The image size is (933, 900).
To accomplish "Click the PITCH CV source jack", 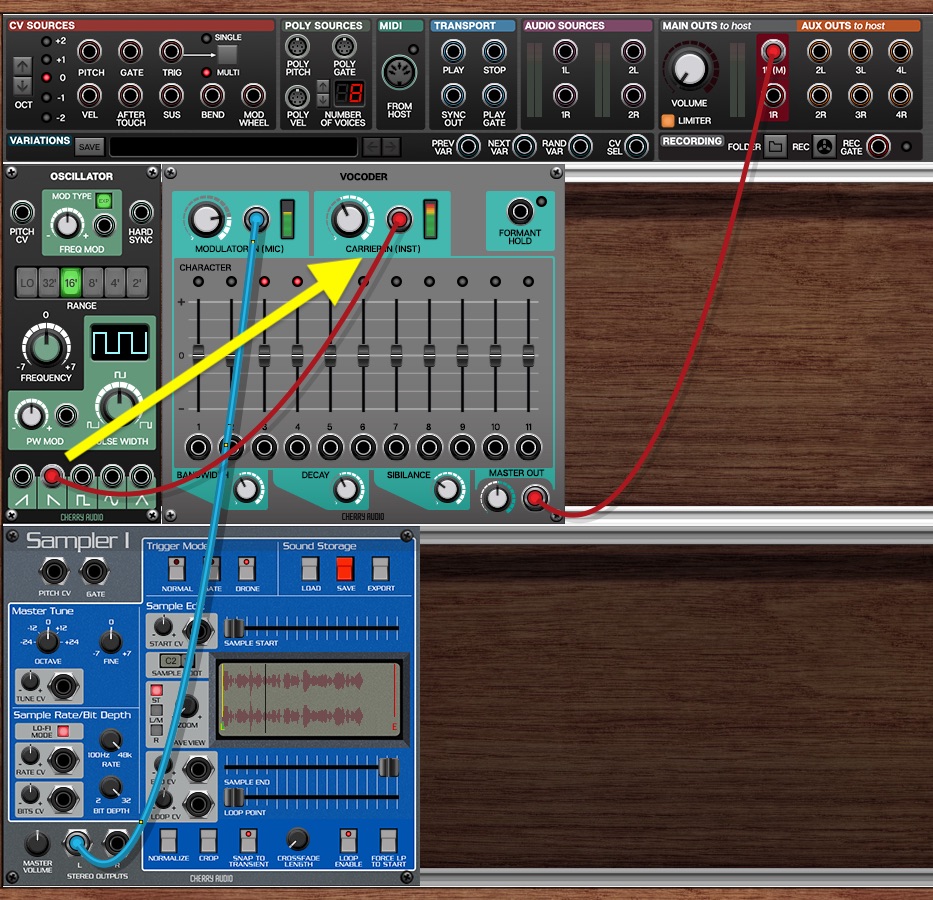I will click(x=90, y=52).
